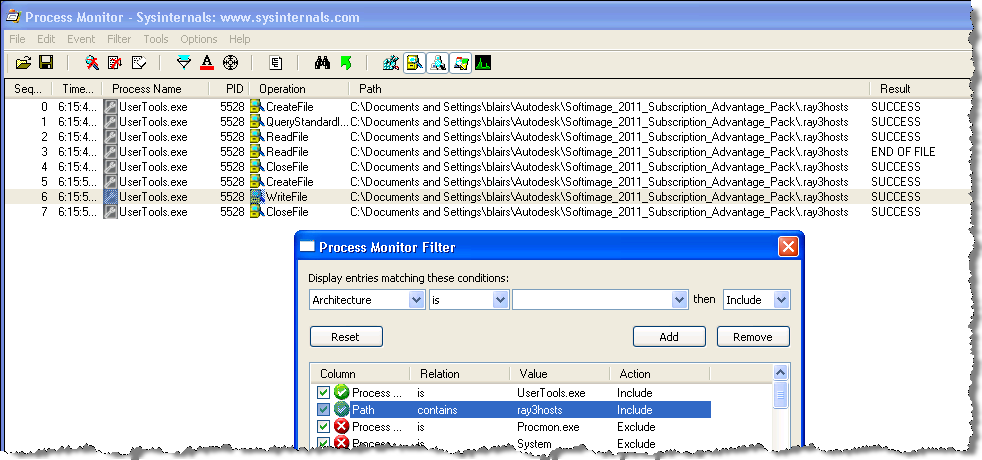Click the Save floppy disk icon
Screen dimensions: 982x460
[46, 63]
